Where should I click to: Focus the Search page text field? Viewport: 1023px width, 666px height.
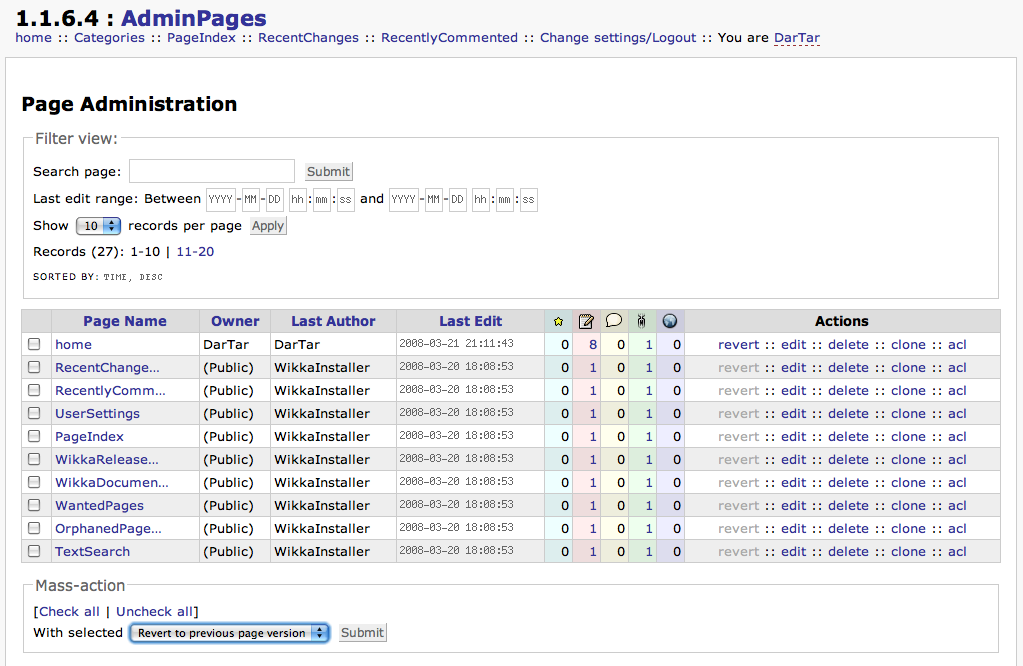pos(211,171)
